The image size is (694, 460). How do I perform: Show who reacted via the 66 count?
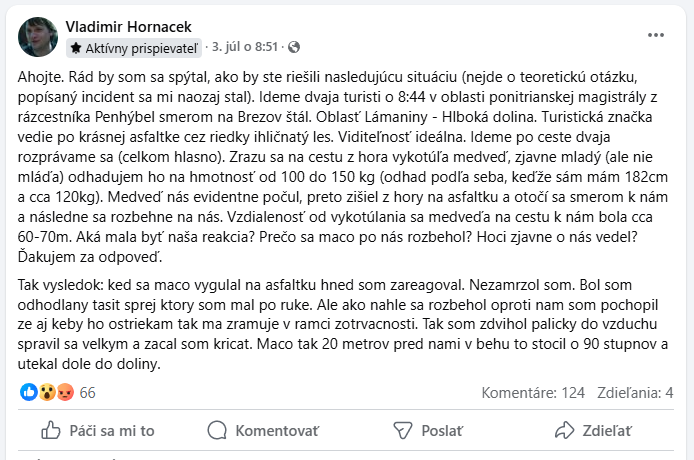pos(88,393)
